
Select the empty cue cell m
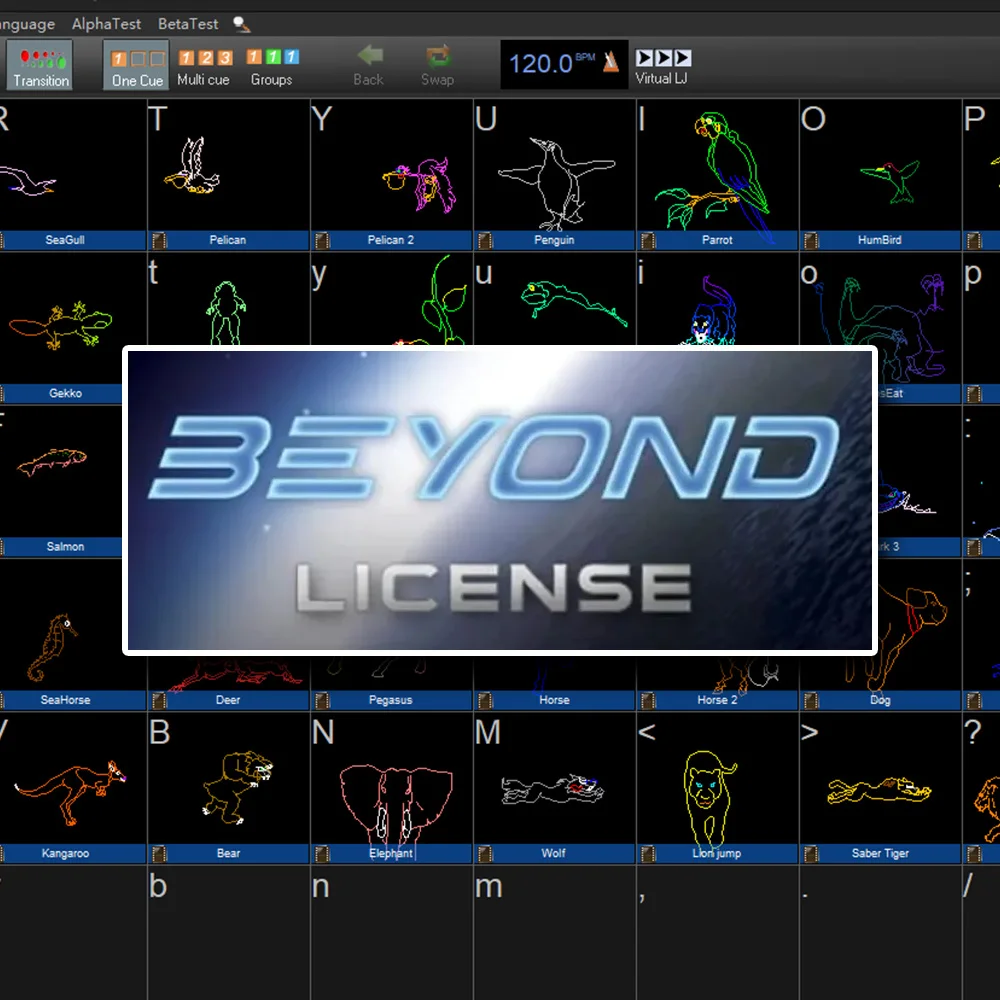[x=555, y=932]
